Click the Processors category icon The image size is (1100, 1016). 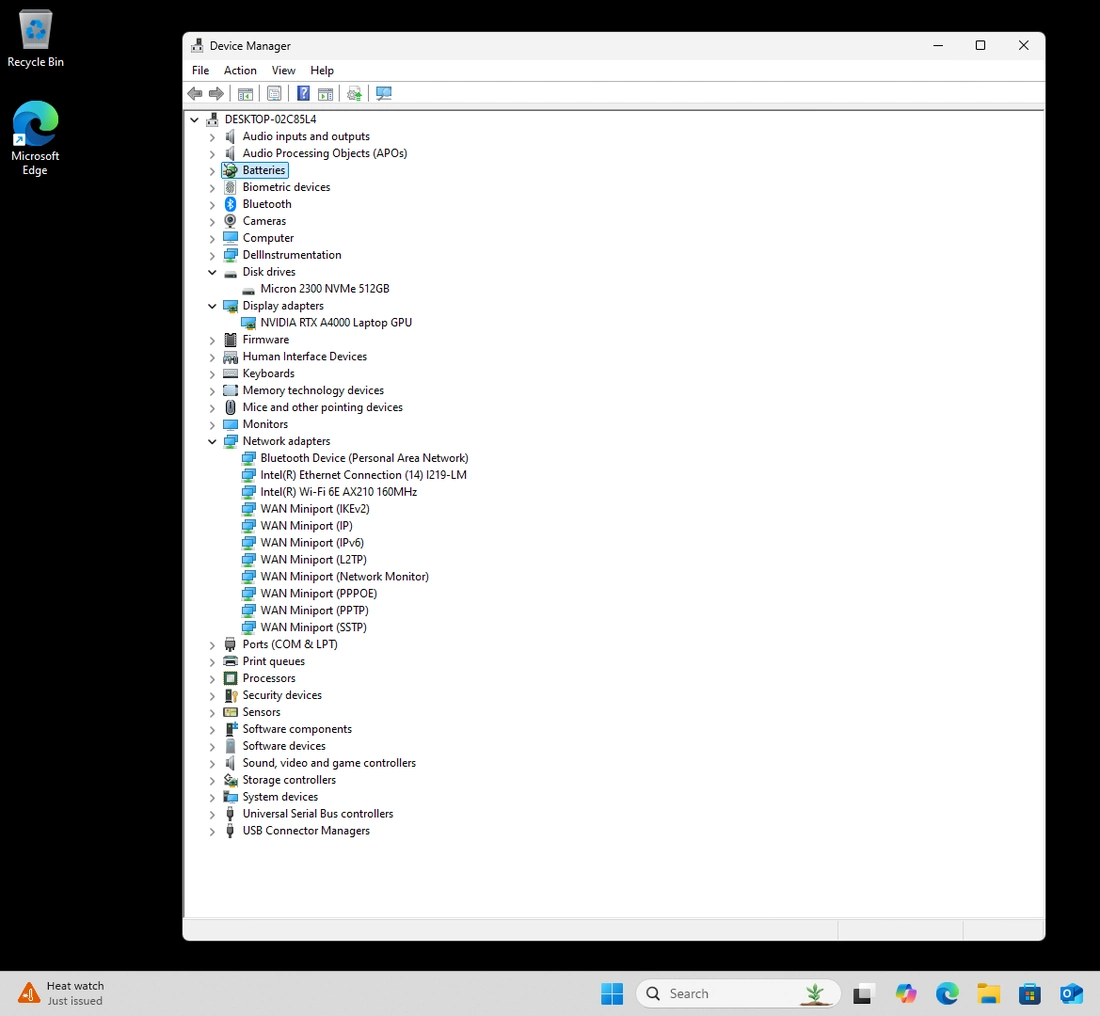(230, 678)
